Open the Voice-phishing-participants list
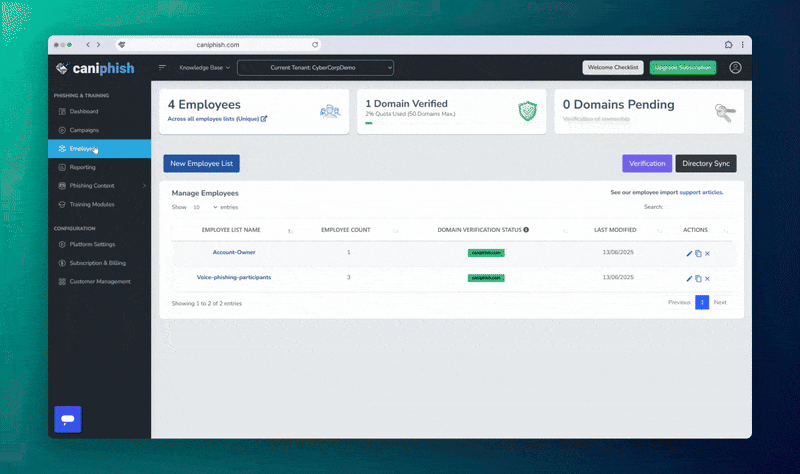This screenshot has height=474, width=800. pyautogui.click(x=234, y=278)
